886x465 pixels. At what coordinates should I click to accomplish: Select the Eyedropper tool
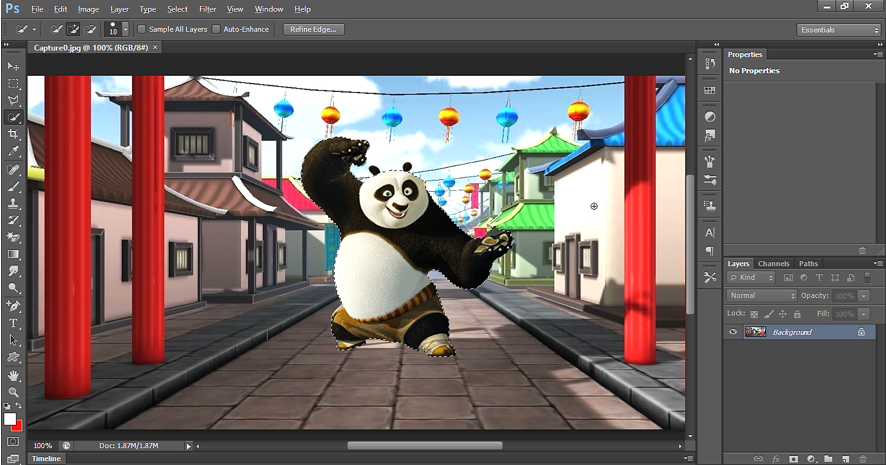click(13, 151)
